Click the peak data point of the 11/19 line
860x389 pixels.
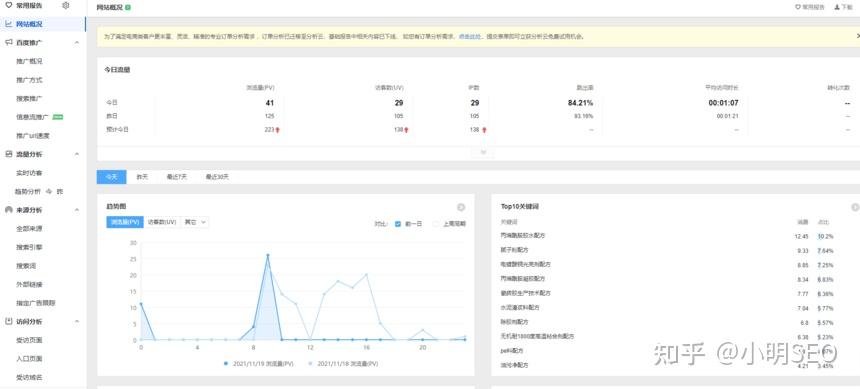pyautogui.click(x=268, y=255)
